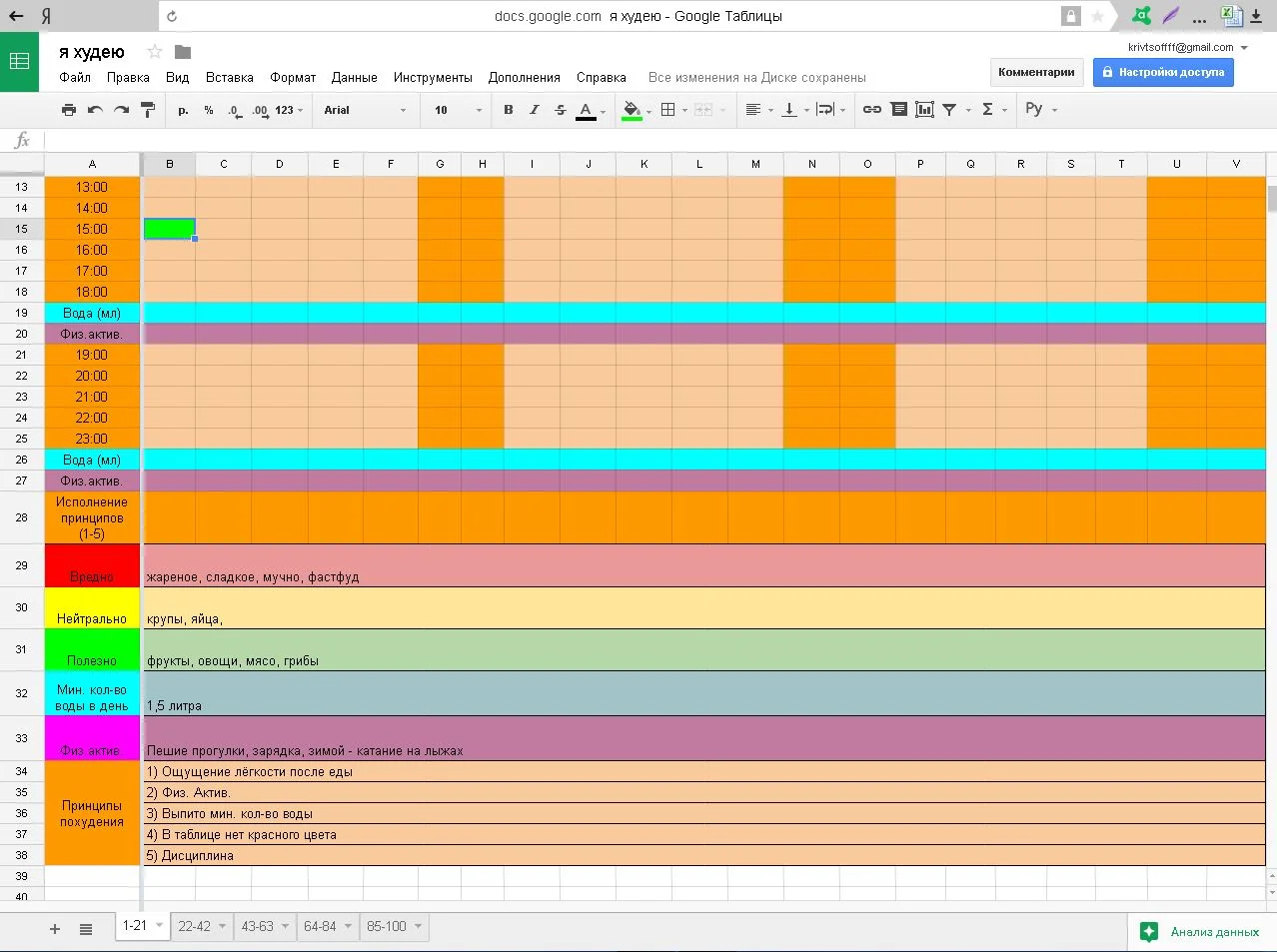The image size is (1277, 952).
Task: Click the print icon in toolbar
Action: pyautogui.click(x=68, y=110)
